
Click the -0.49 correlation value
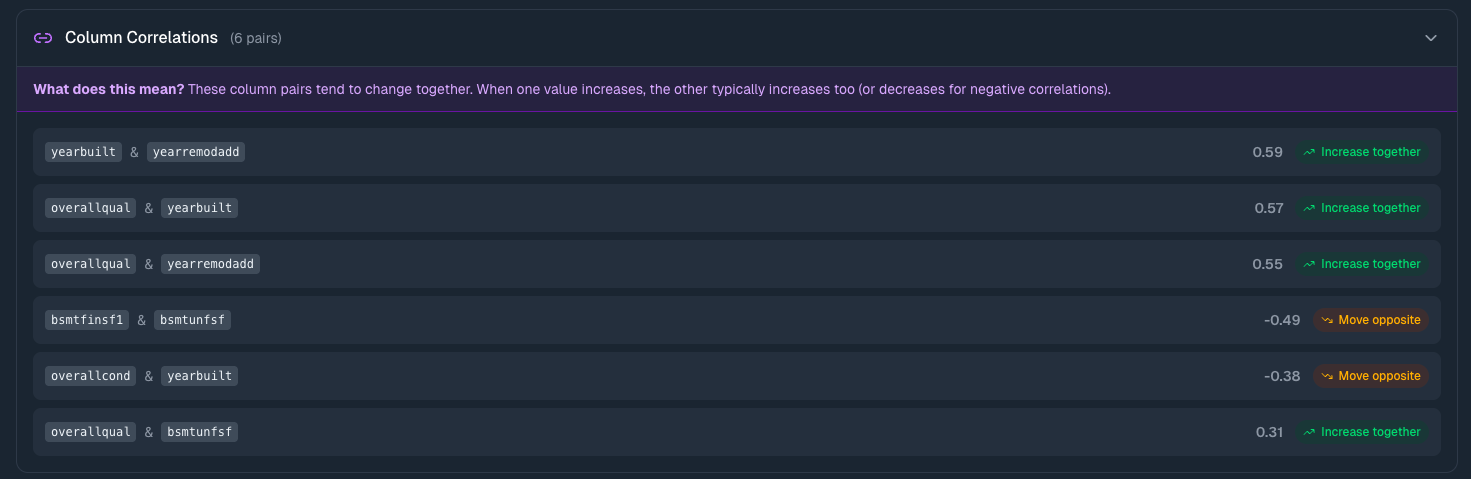point(1281,320)
